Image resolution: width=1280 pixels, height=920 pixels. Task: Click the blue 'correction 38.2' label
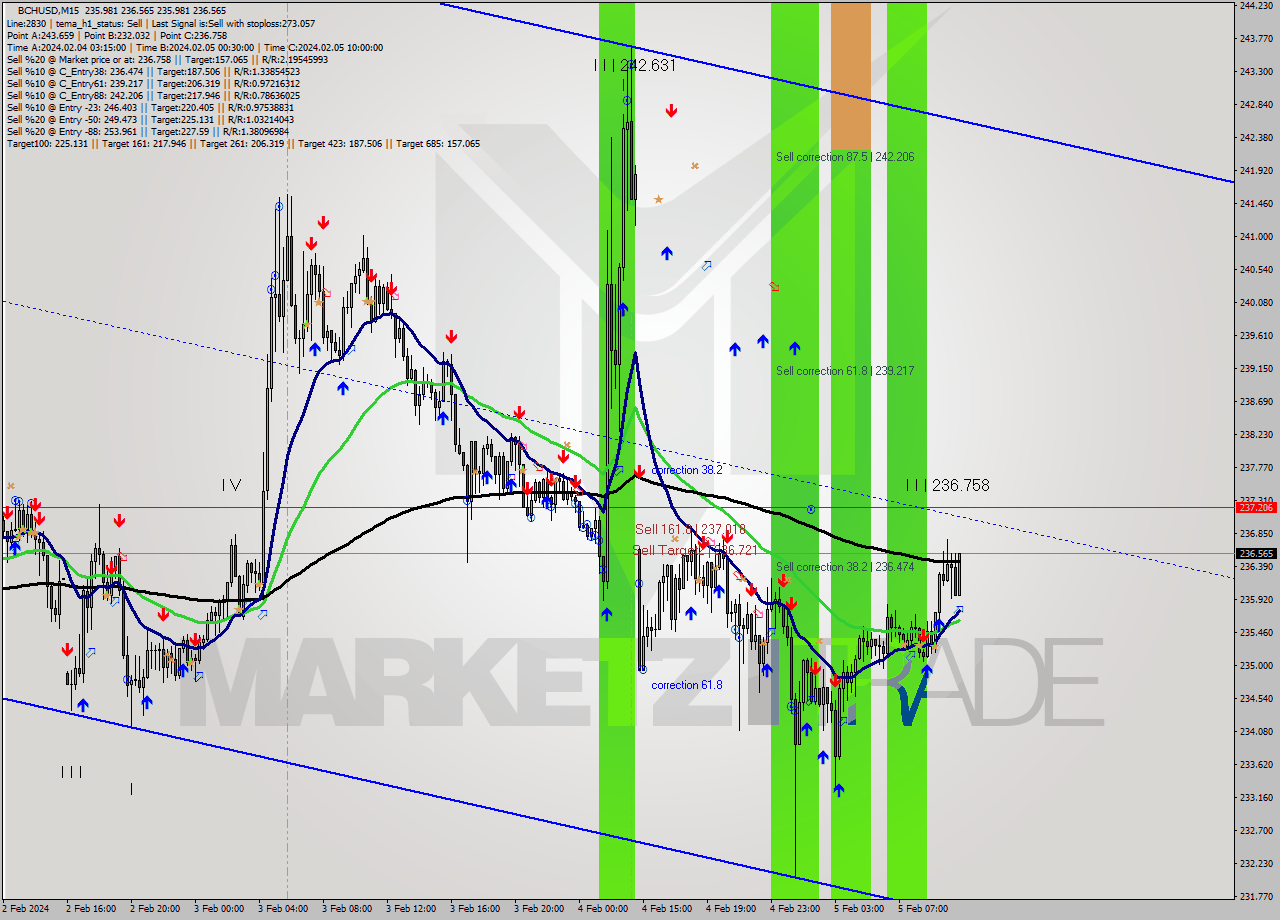click(x=686, y=469)
